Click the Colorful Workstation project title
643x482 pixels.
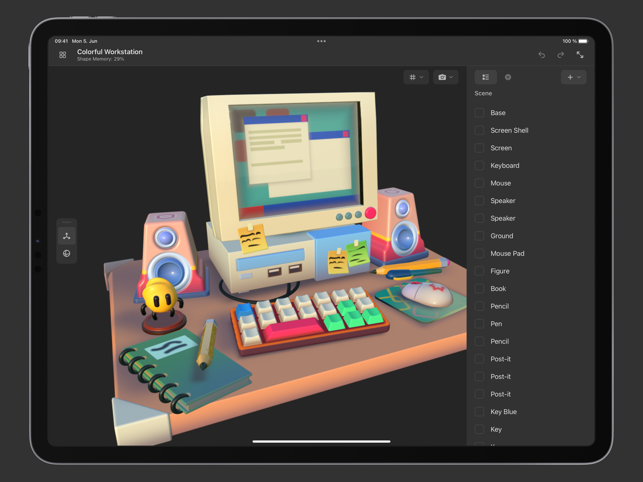(x=110, y=52)
